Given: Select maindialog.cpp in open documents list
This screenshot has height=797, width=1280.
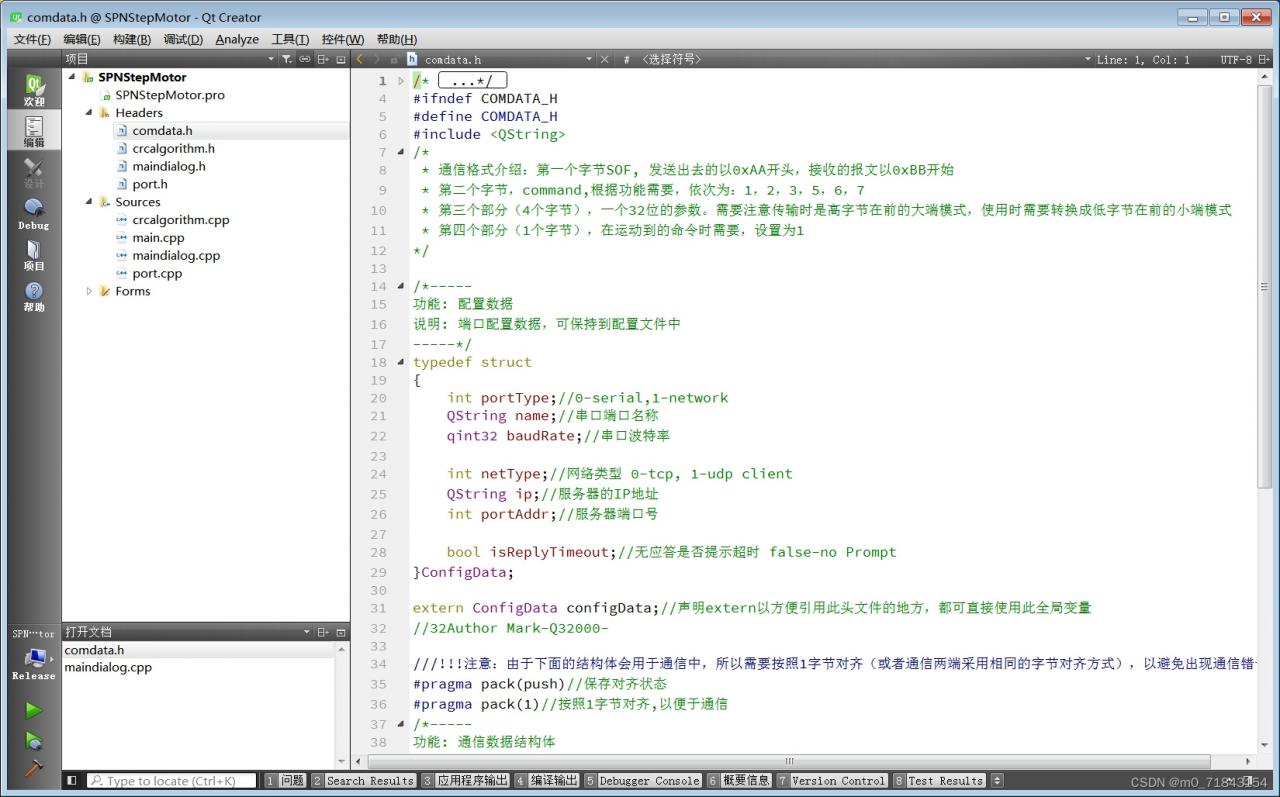Looking at the screenshot, I should point(108,667).
